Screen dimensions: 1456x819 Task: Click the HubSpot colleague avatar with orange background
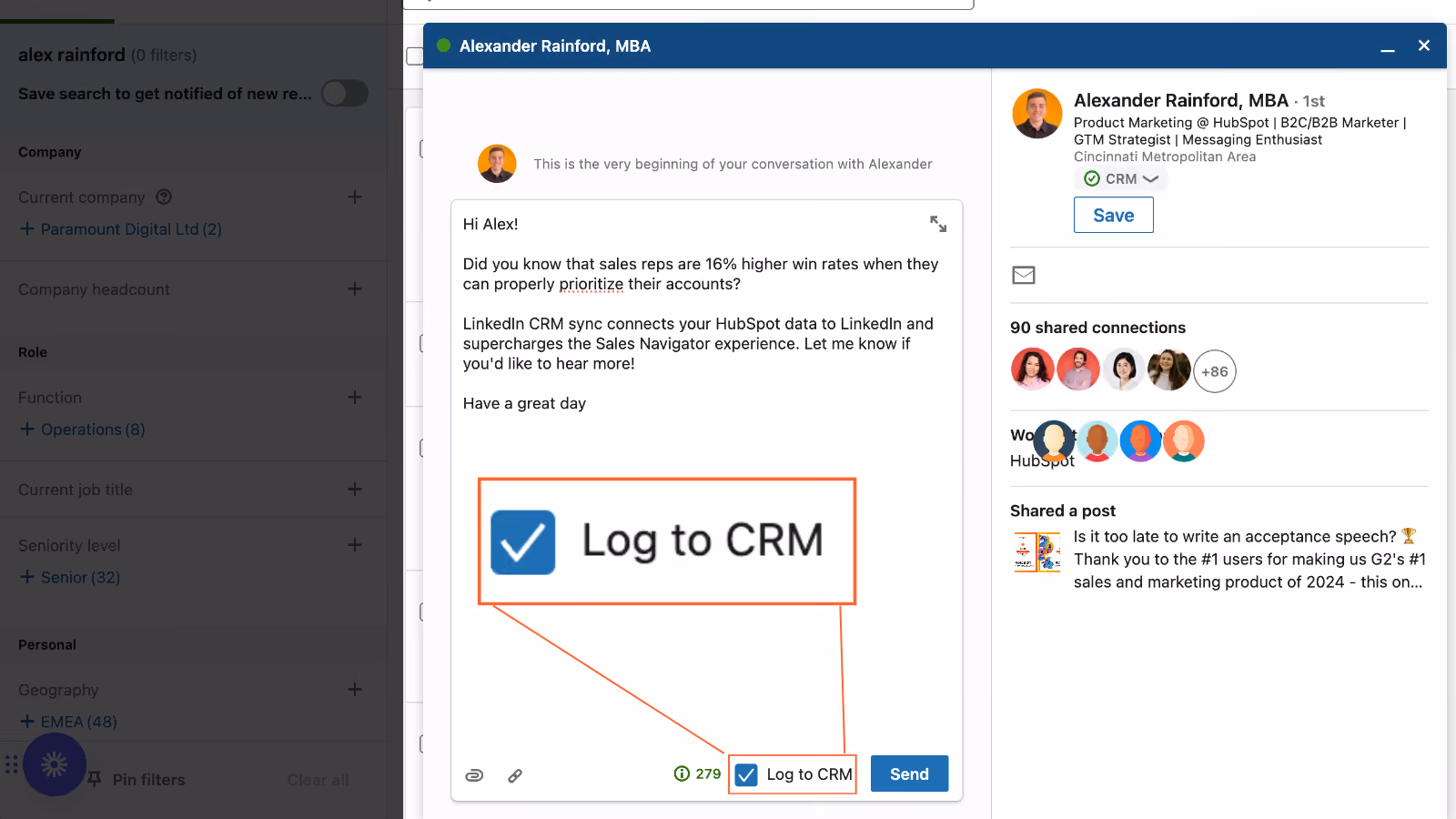(x=1184, y=441)
